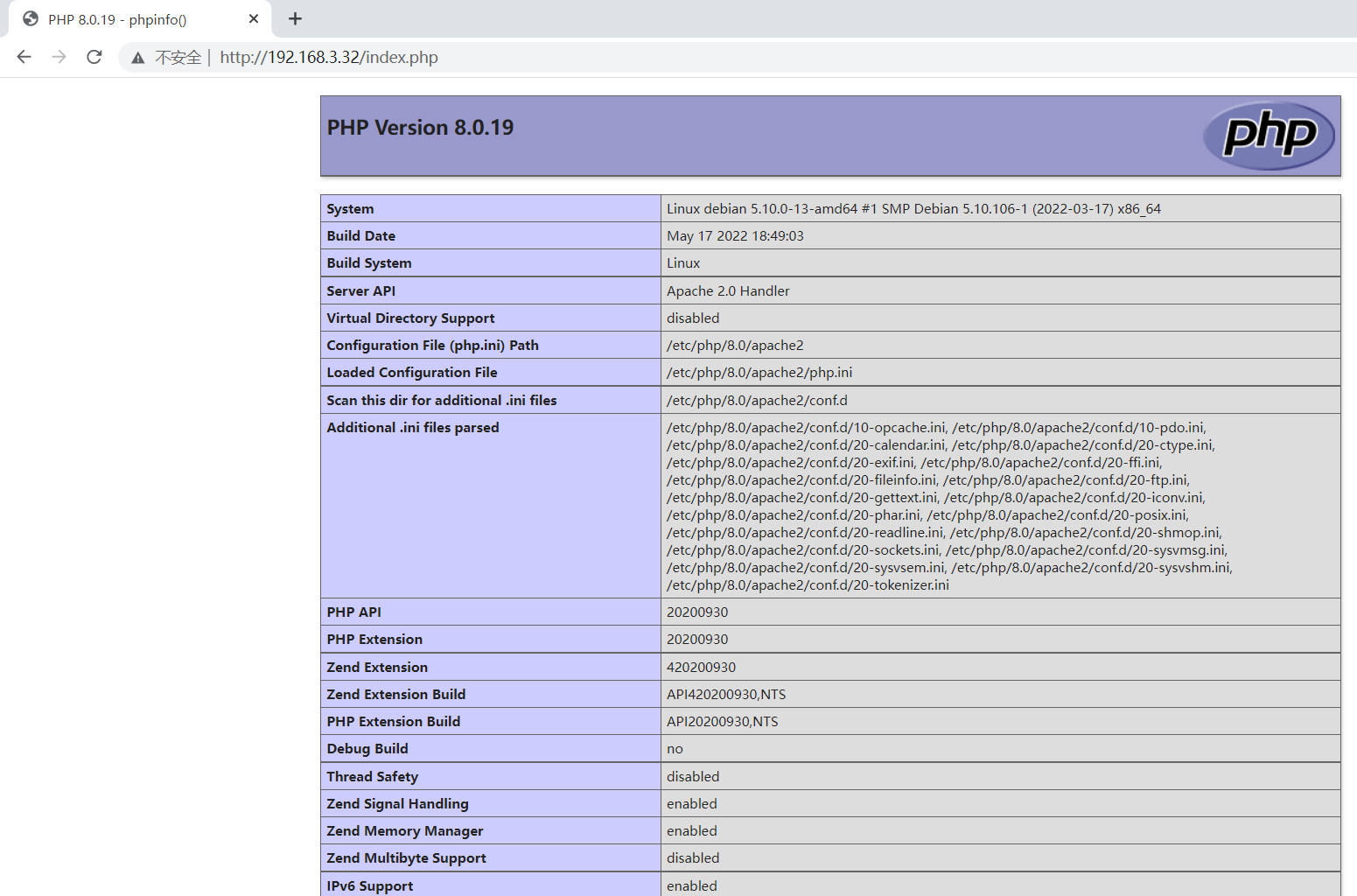Click the Zend Memory Manager label
The height and width of the screenshot is (896, 1357).
[x=405, y=831]
